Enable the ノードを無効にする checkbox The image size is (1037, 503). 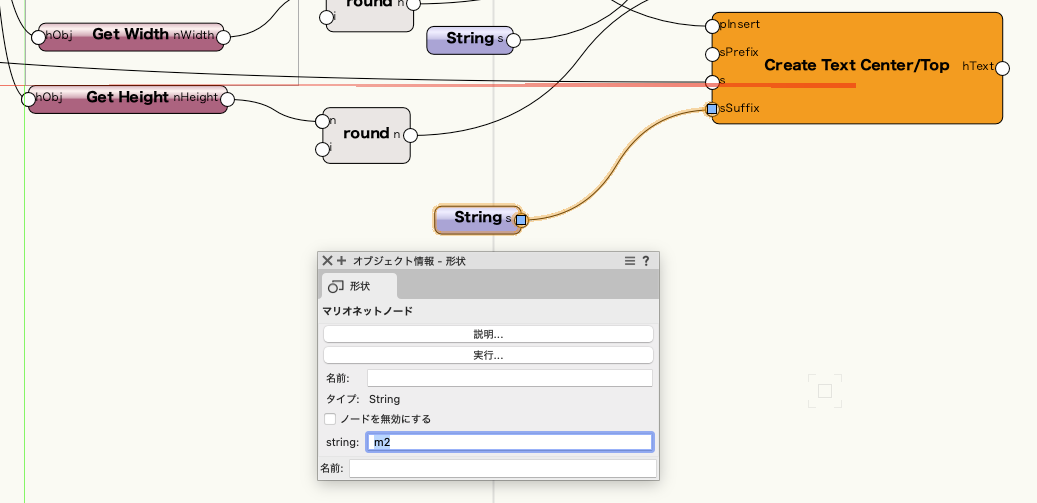[x=331, y=419]
